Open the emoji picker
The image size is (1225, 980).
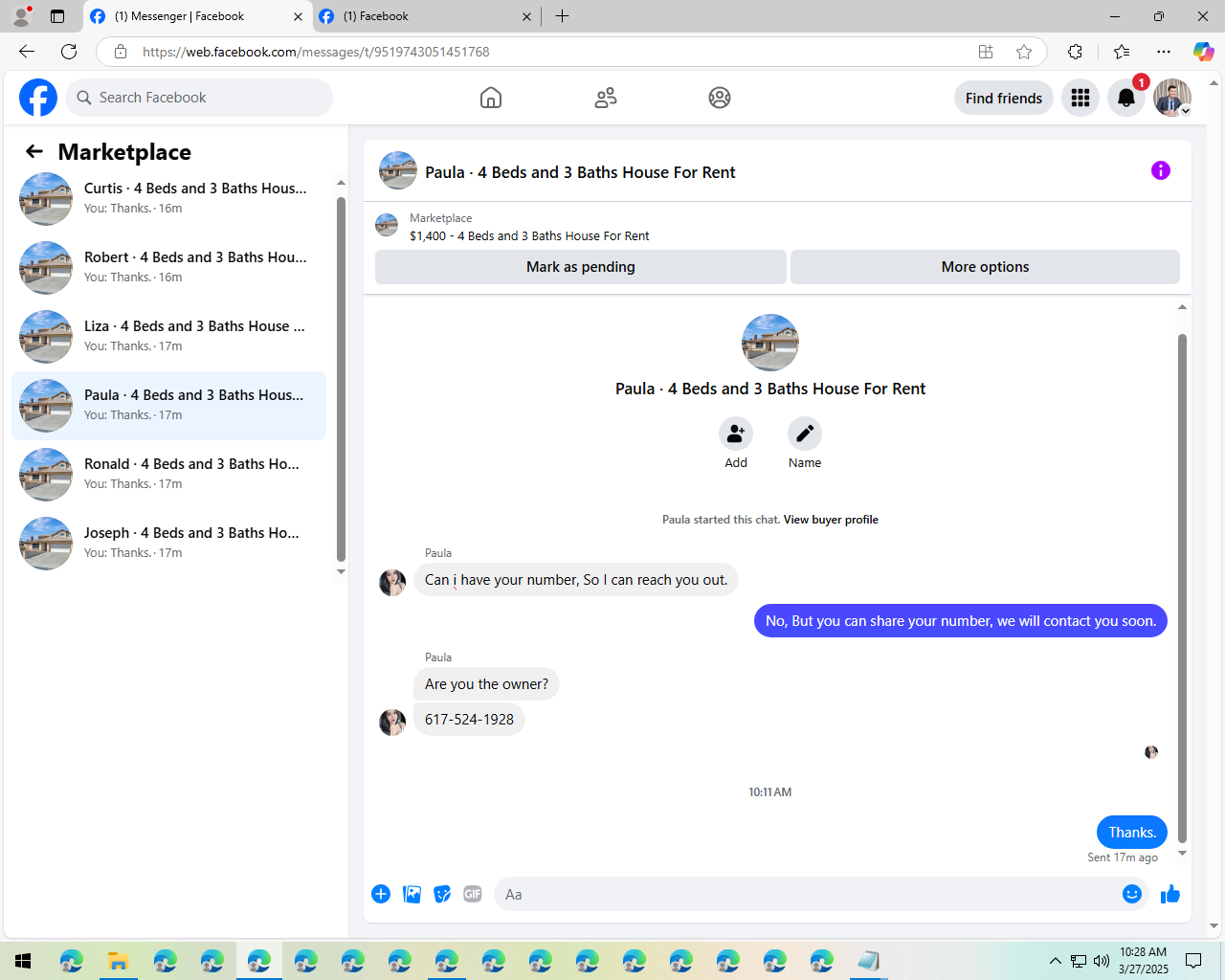[x=1132, y=894]
